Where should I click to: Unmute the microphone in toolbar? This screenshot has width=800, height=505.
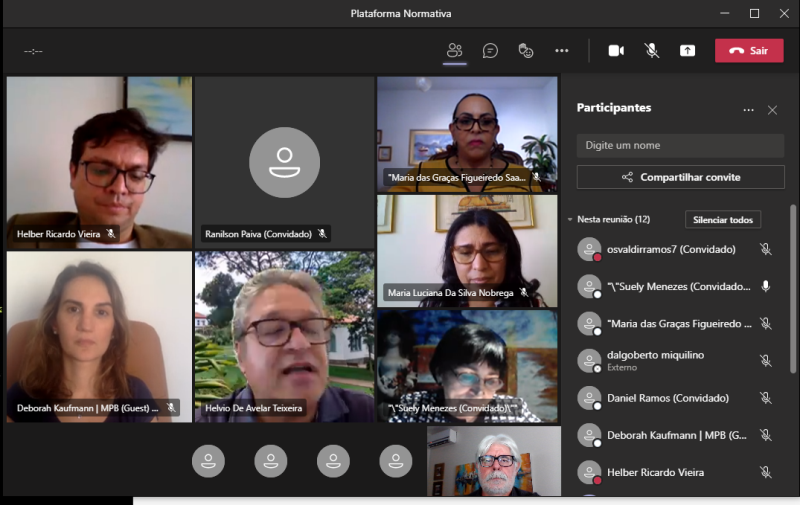coord(651,50)
